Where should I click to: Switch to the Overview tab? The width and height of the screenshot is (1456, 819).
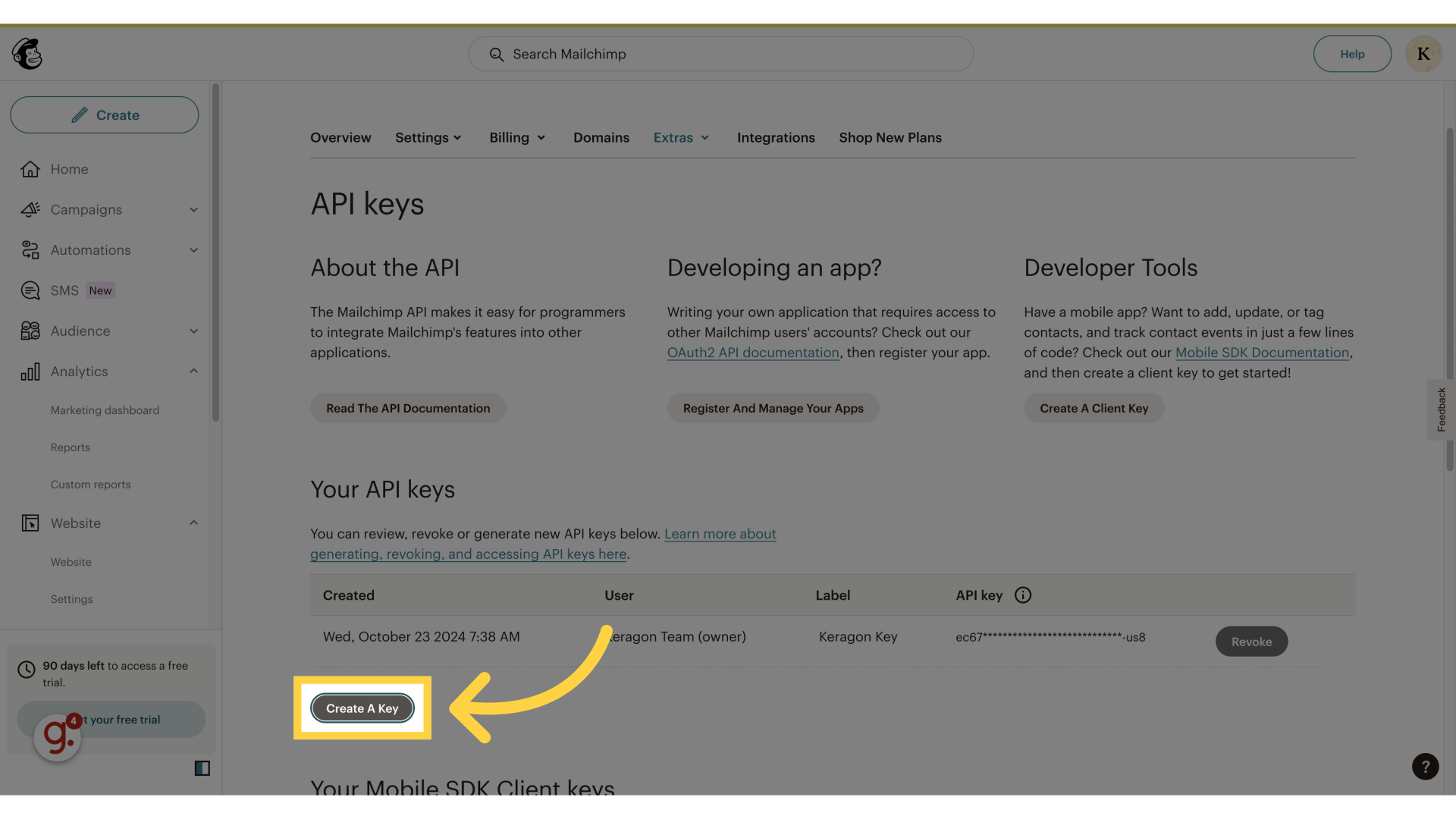(x=340, y=137)
